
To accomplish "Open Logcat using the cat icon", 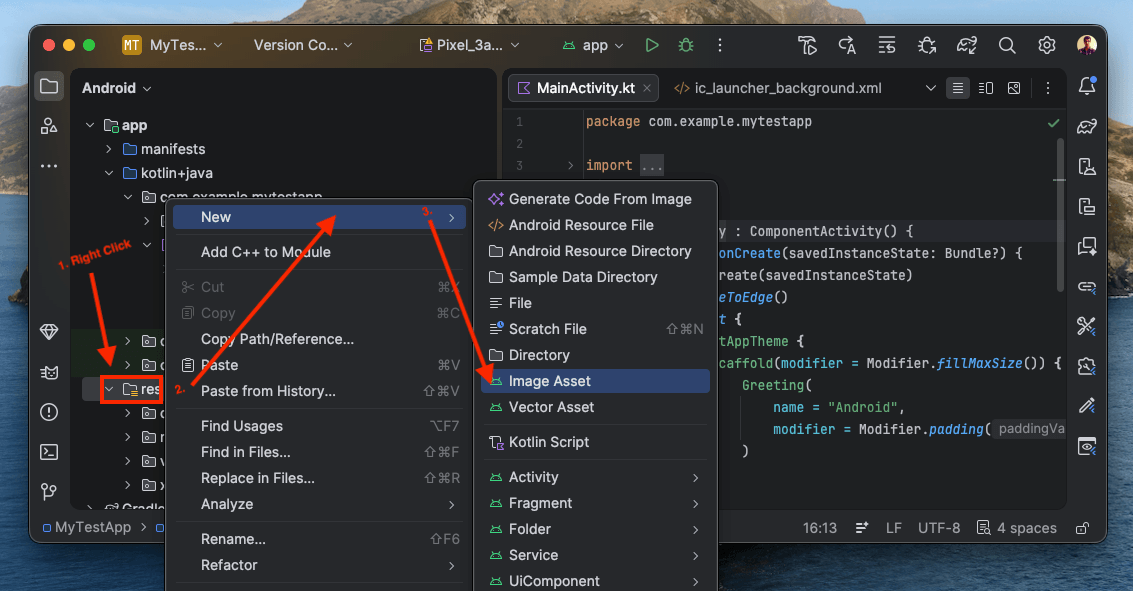I will (49, 372).
